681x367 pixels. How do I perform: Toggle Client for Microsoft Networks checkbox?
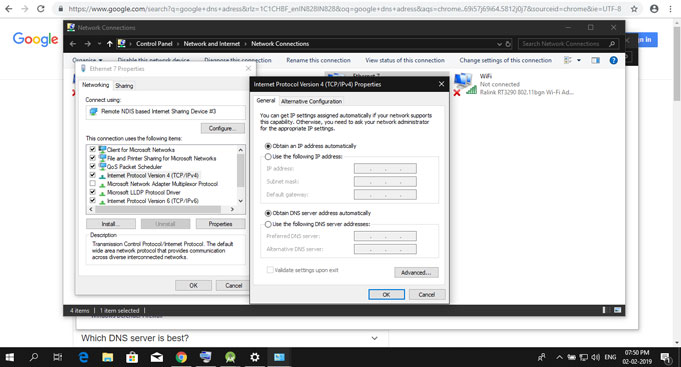point(93,149)
